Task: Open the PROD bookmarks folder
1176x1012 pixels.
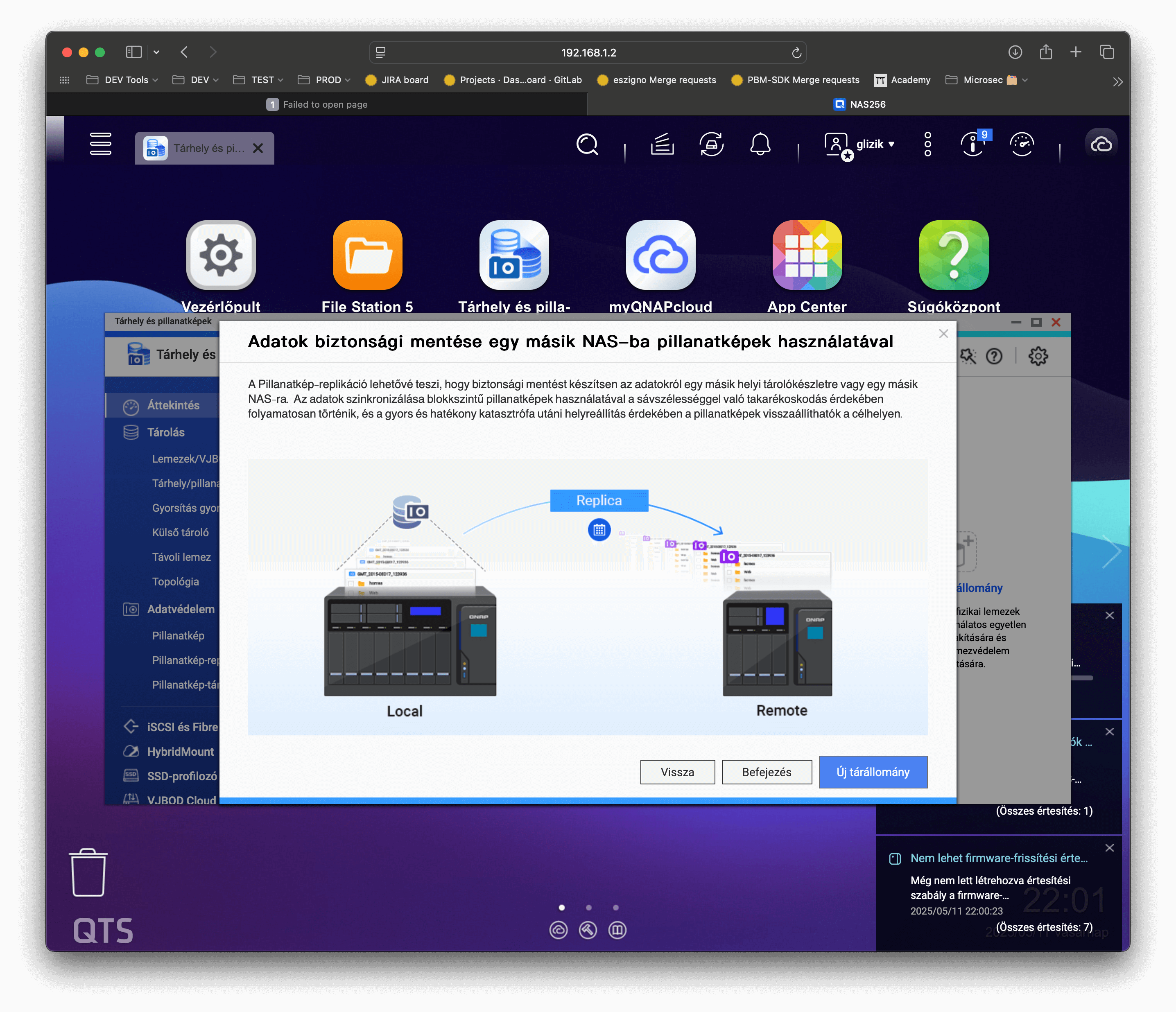Action: (x=324, y=80)
